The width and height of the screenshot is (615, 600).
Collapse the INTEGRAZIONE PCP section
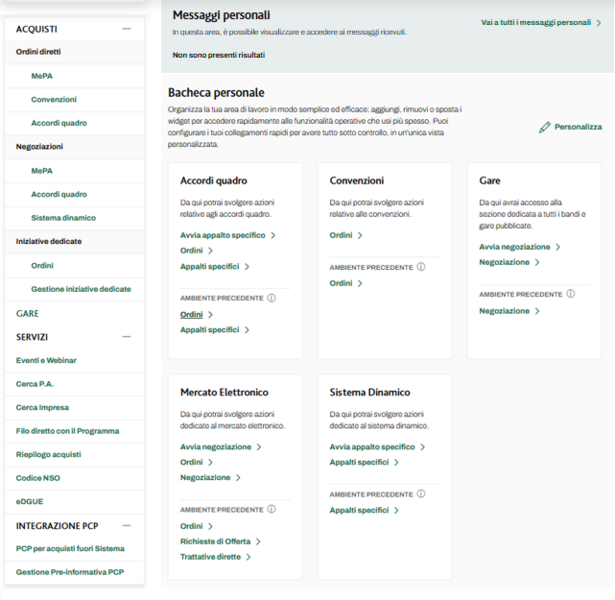[126, 525]
